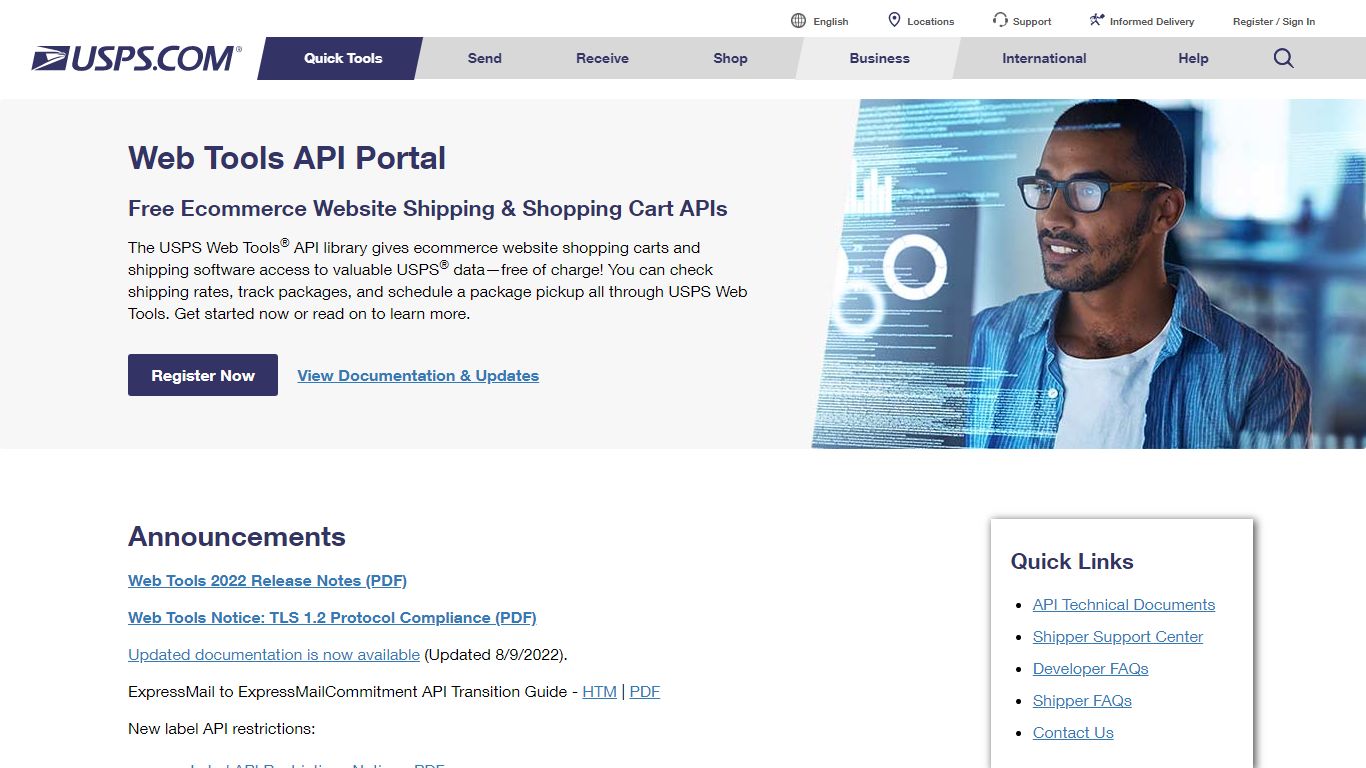This screenshot has width=1366, height=768.
Task: Open Shipper Support Center quick link
Action: tap(1118, 636)
